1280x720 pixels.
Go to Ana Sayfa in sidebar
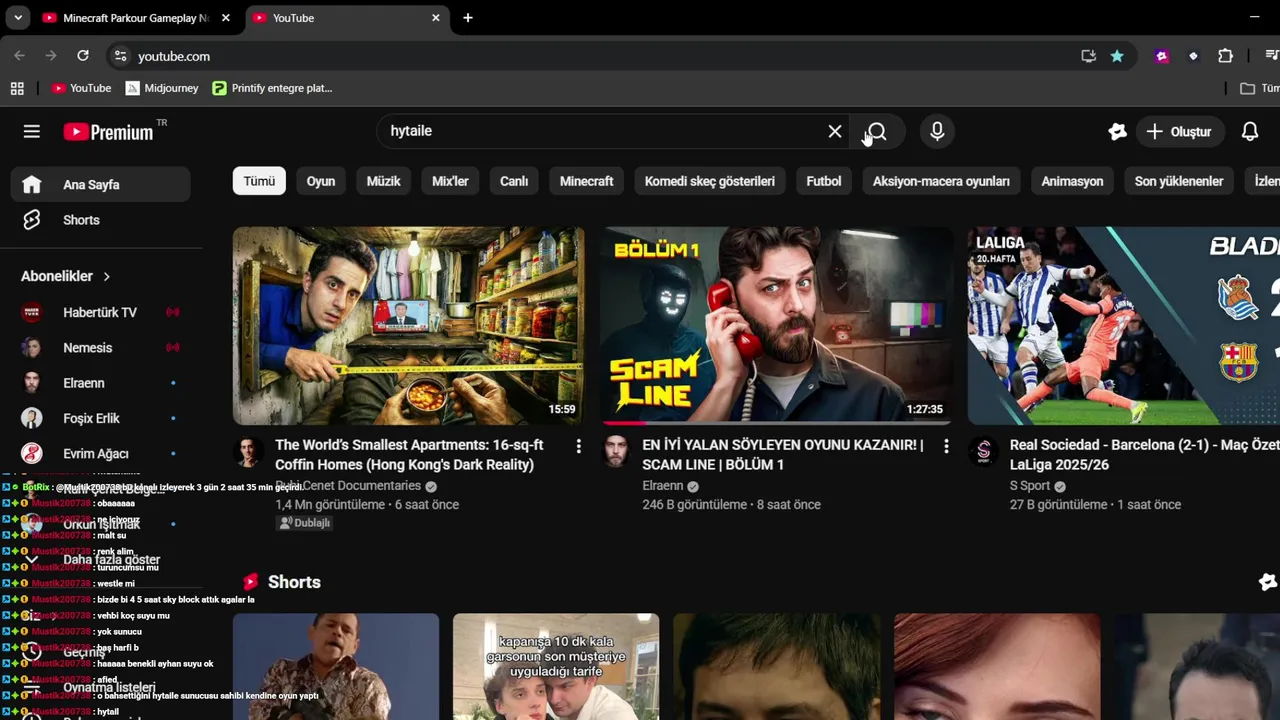click(100, 184)
